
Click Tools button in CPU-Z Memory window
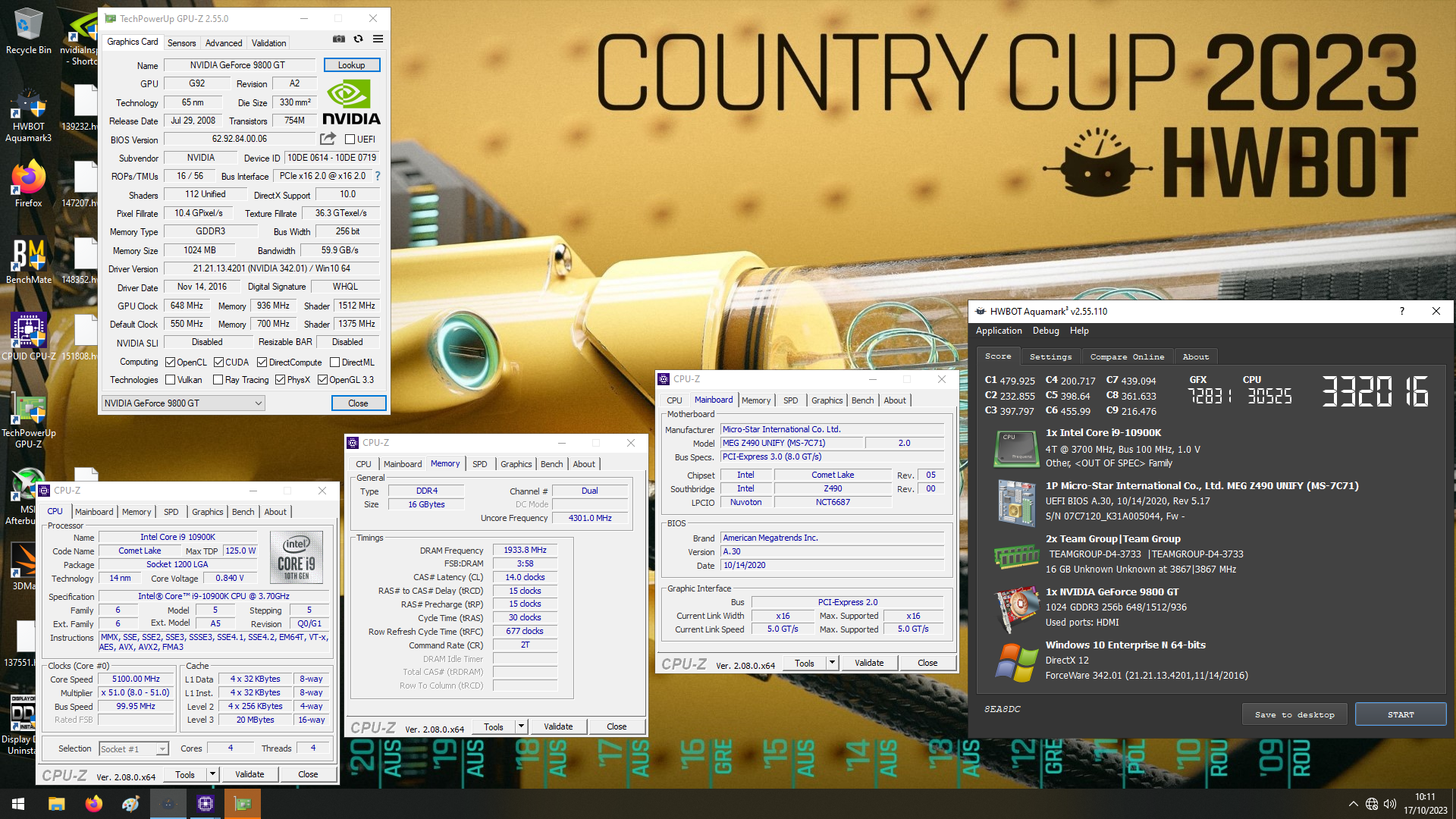pos(494,726)
